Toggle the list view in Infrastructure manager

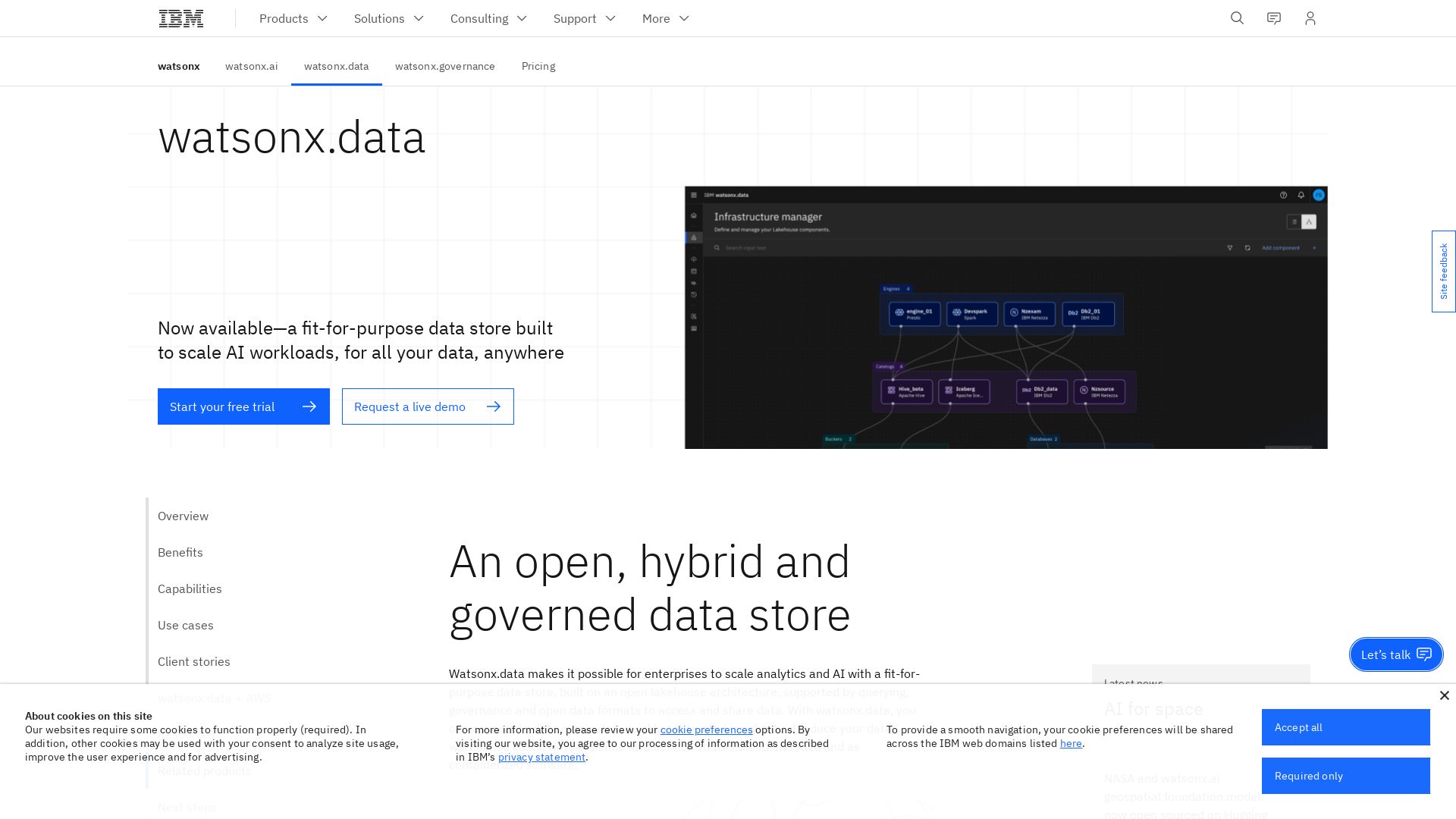(1294, 221)
